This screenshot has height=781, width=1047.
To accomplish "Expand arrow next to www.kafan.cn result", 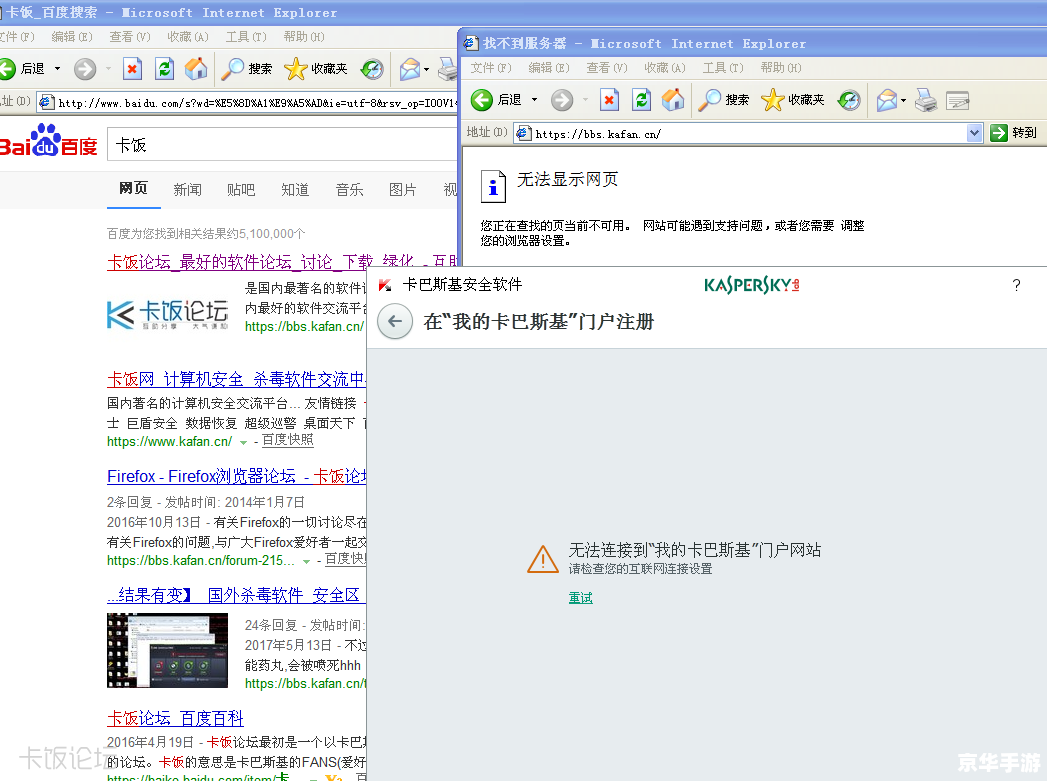I will tap(243, 443).
